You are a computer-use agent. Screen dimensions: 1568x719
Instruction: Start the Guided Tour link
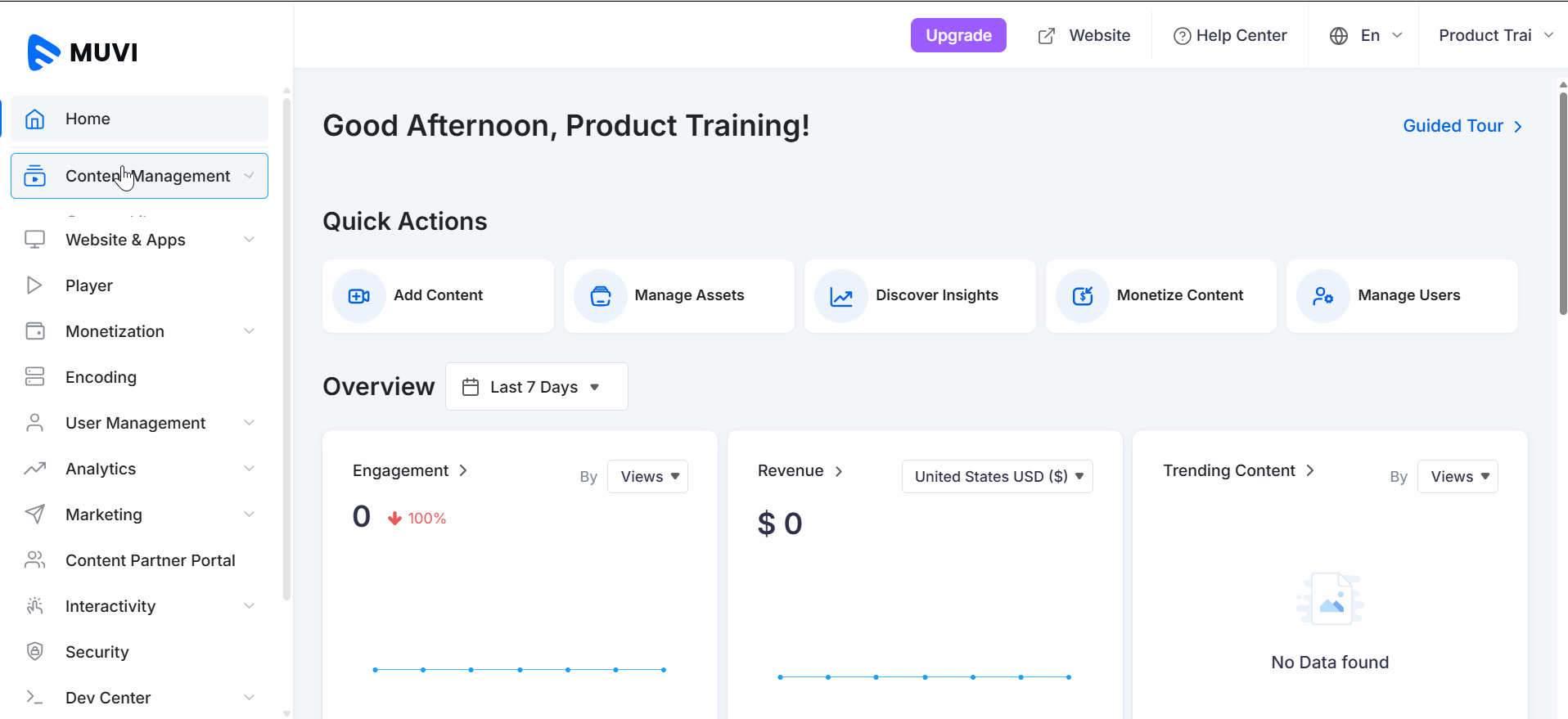[1462, 126]
